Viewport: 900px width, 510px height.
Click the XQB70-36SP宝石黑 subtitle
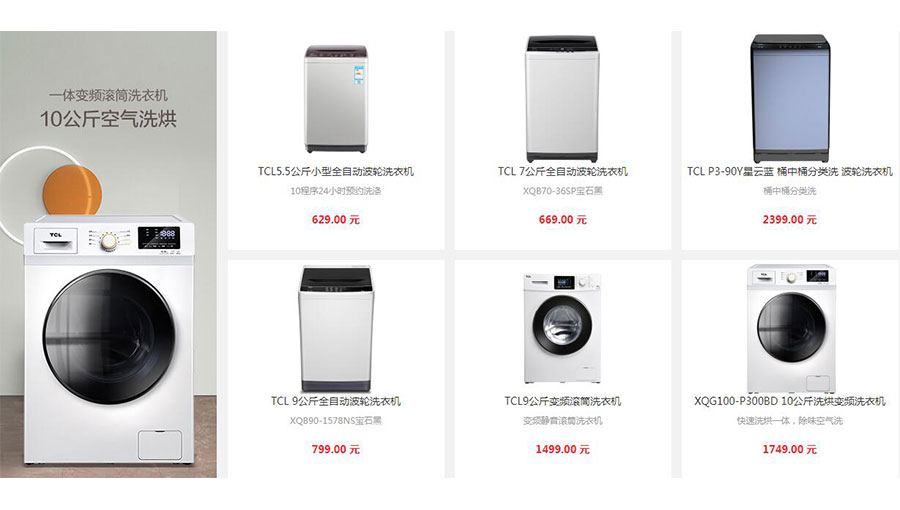point(562,191)
